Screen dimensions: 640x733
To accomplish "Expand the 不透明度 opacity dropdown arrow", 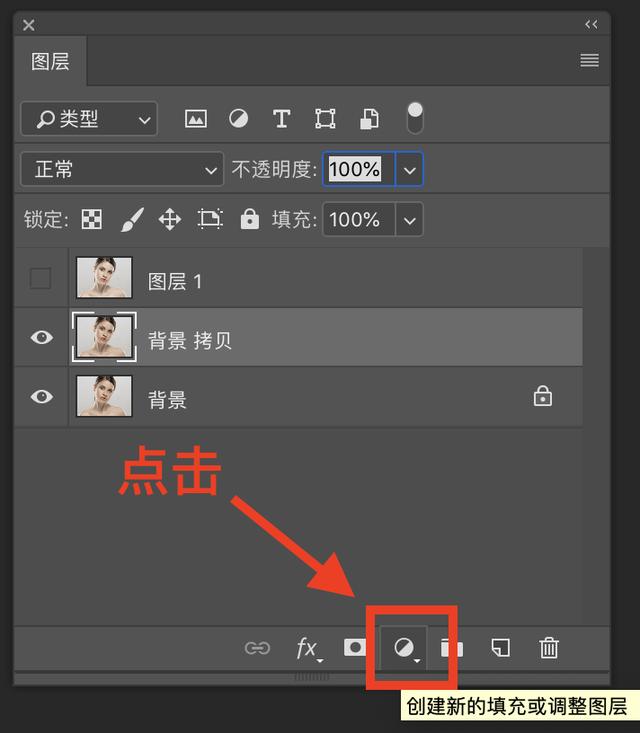I will [x=409, y=170].
